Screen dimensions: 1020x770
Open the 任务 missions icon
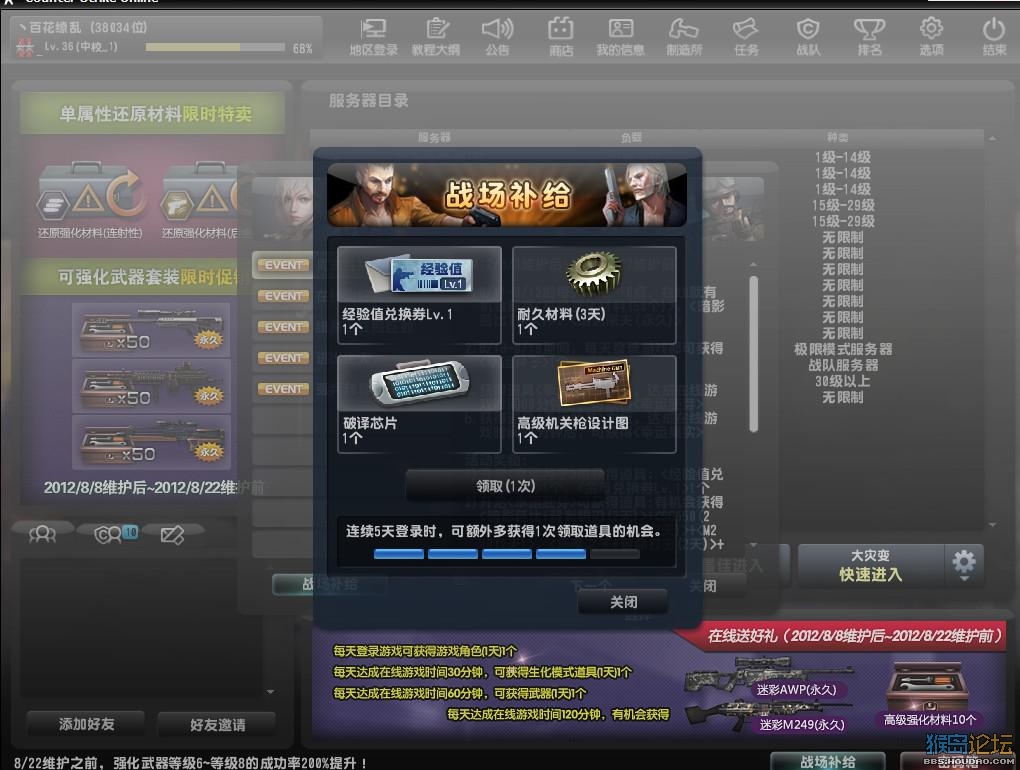[745, 36]
